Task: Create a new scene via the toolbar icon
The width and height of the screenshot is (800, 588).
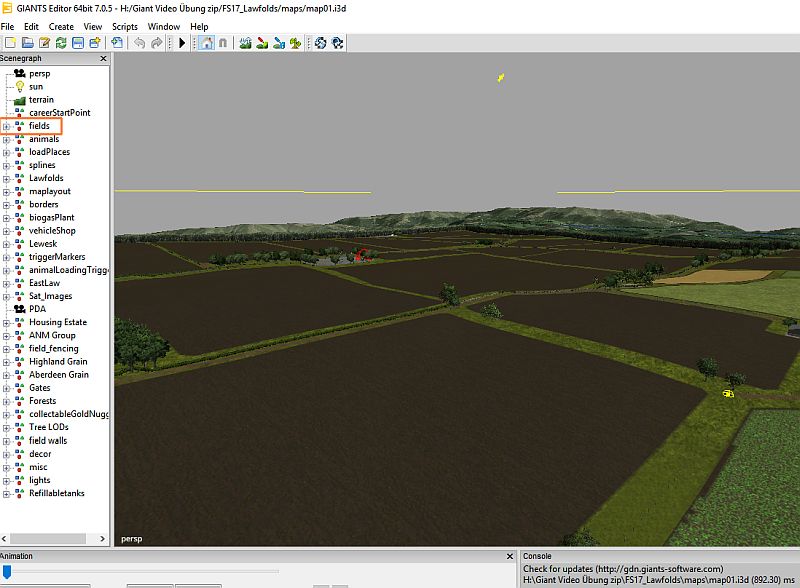Action: click(9, 43)
